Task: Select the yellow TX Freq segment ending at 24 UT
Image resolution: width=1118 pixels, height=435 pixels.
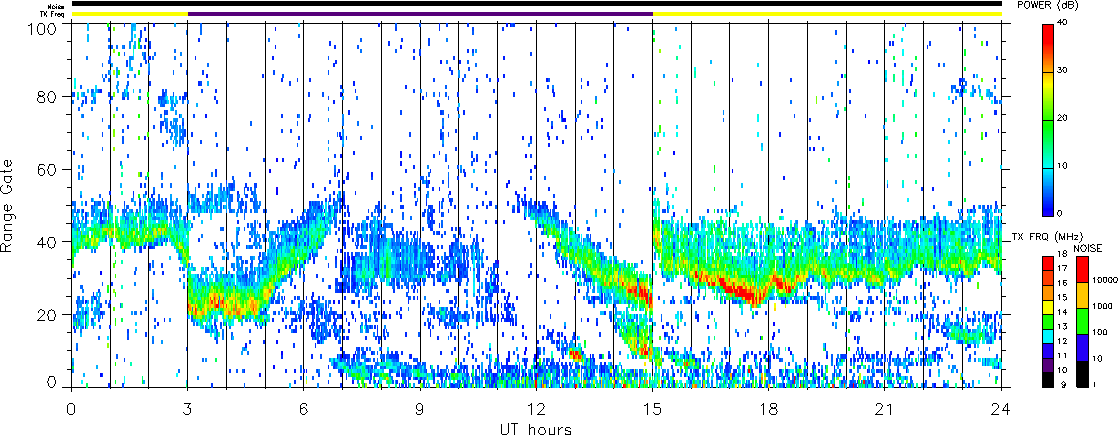Action: tap(827, 14)
